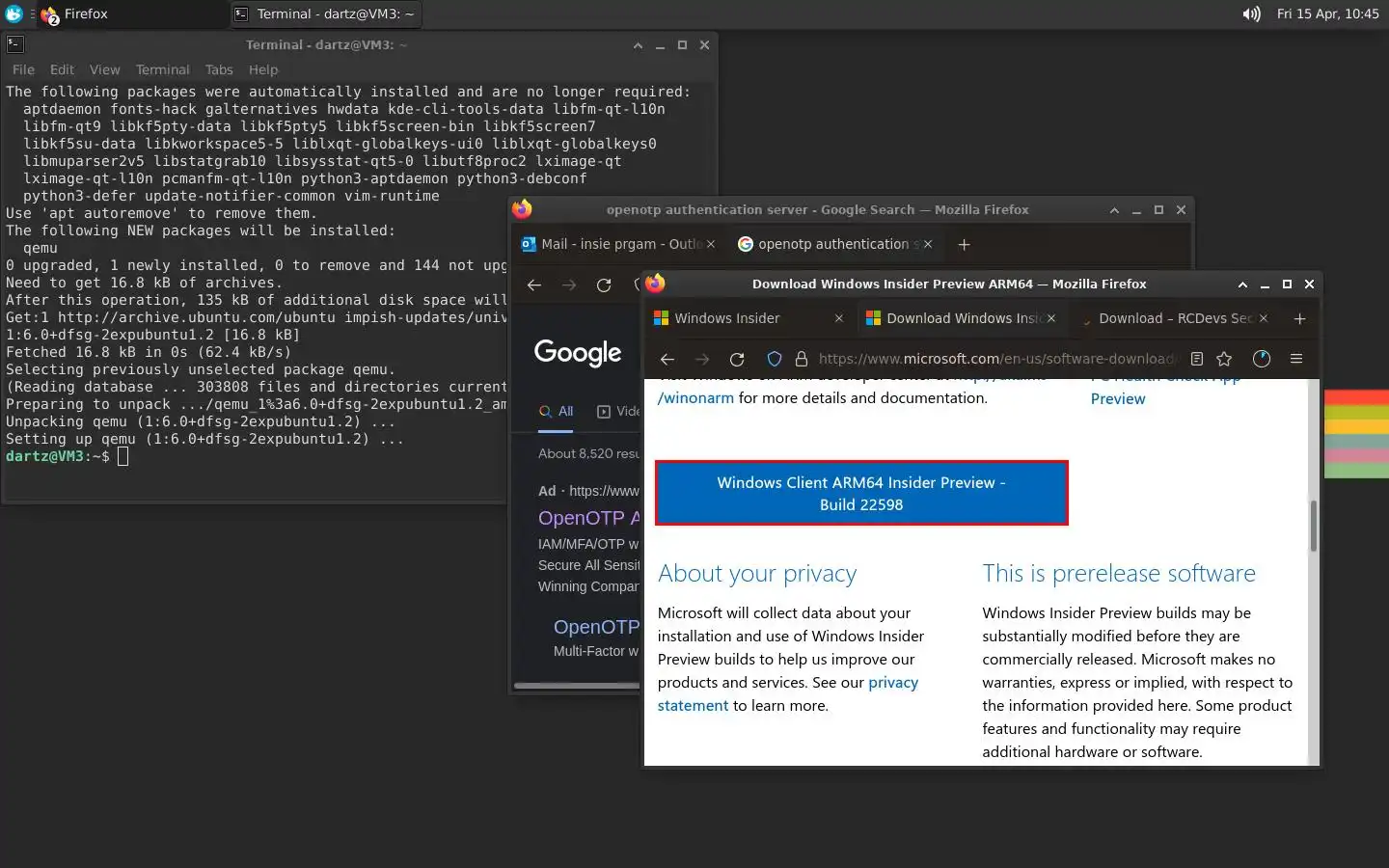Viewport: 1389px width, 868px height.
Task: Open new tab in Google Search window
Action: [964, 244]
